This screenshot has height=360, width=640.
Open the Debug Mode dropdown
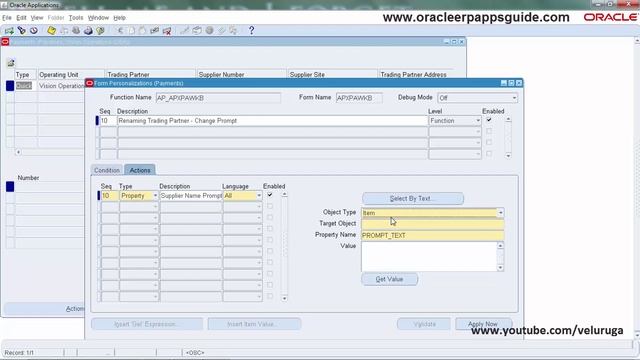[x=514, y=98]
